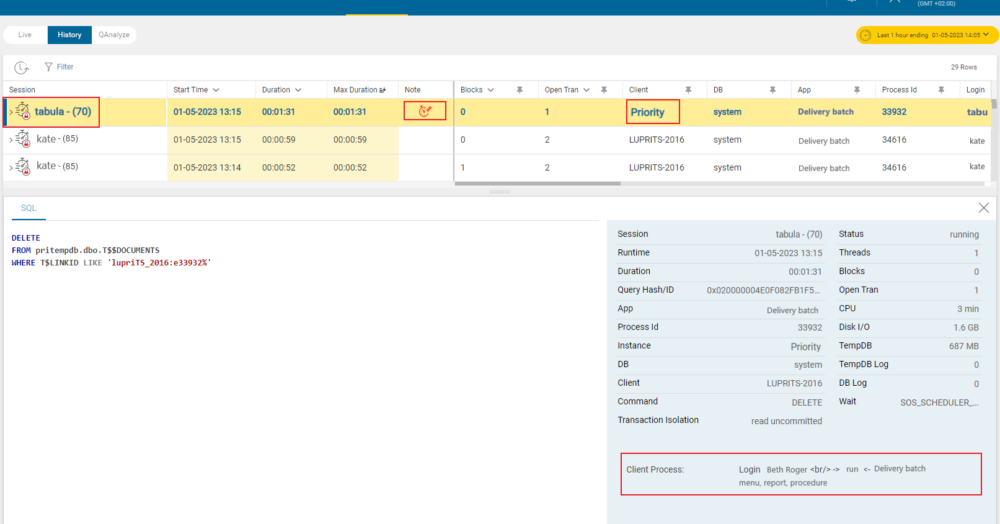
Task: Click Process Id 33932 in top row
Action: 893,112
